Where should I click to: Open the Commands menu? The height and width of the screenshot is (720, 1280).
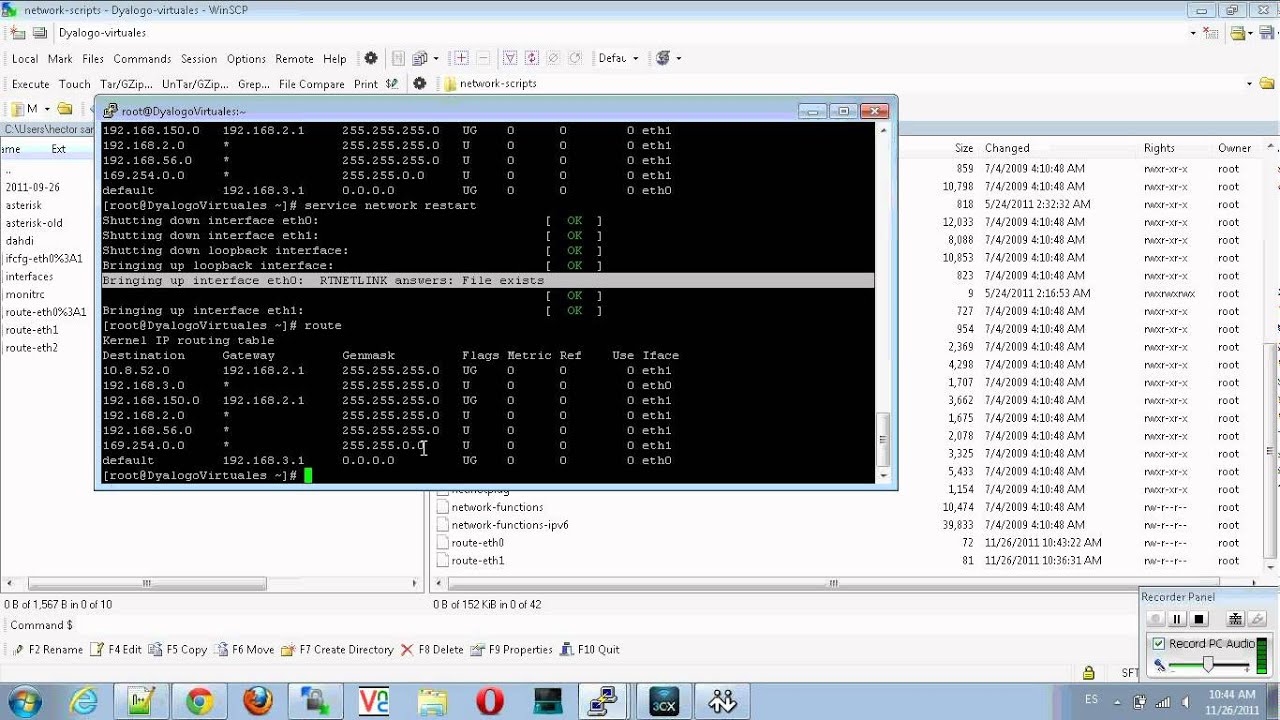[x=142, y=59]
